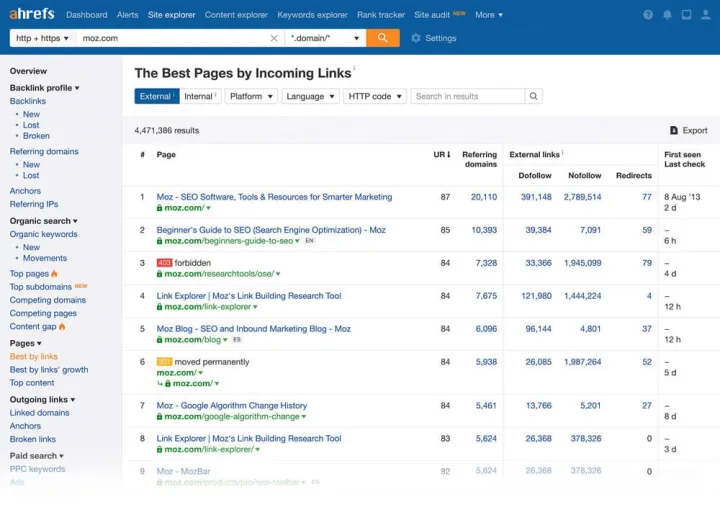
Task: Open Best by links' growth in sidebar
Action: (49, 370)
